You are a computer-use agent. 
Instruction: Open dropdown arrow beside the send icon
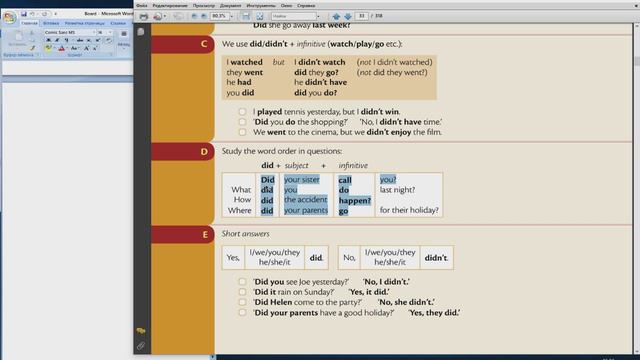click(164, 16)
